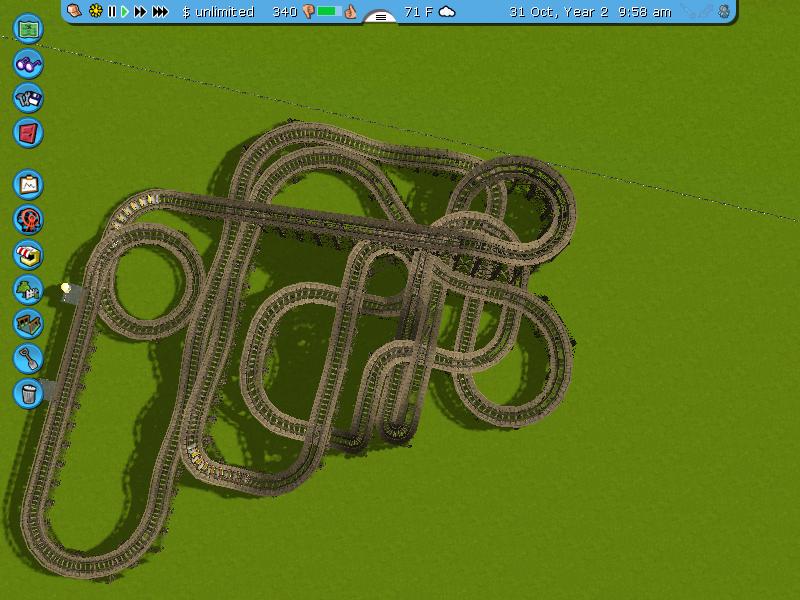Screen dimensions: 800x600
Task: Expand the top bar pull-down handle
Action: pos(380,17)
